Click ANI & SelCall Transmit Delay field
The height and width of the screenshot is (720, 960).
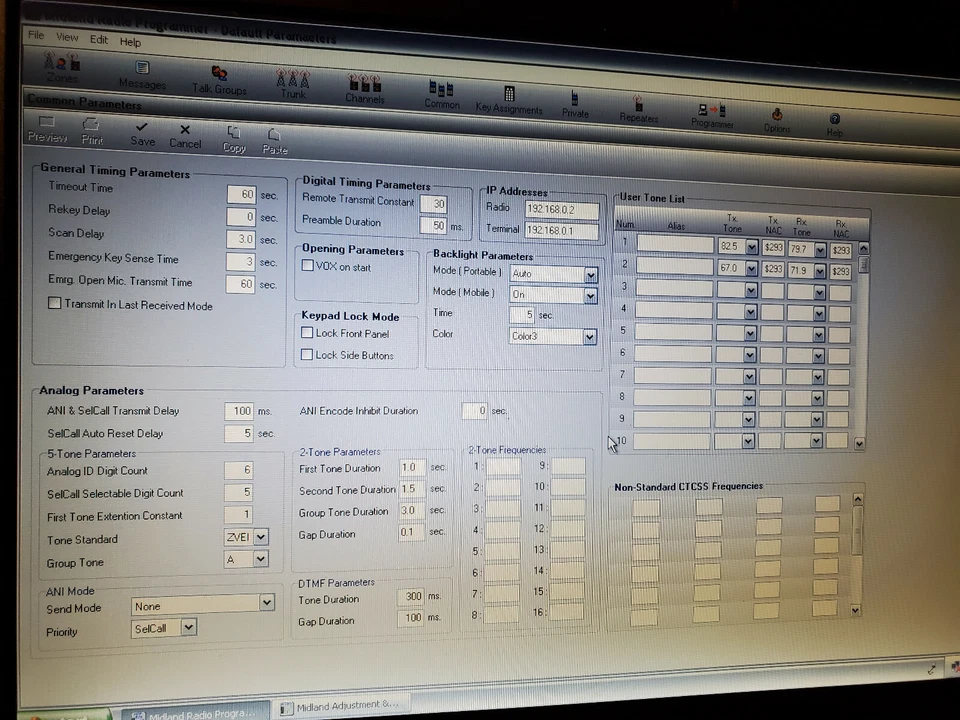point(239,411)
